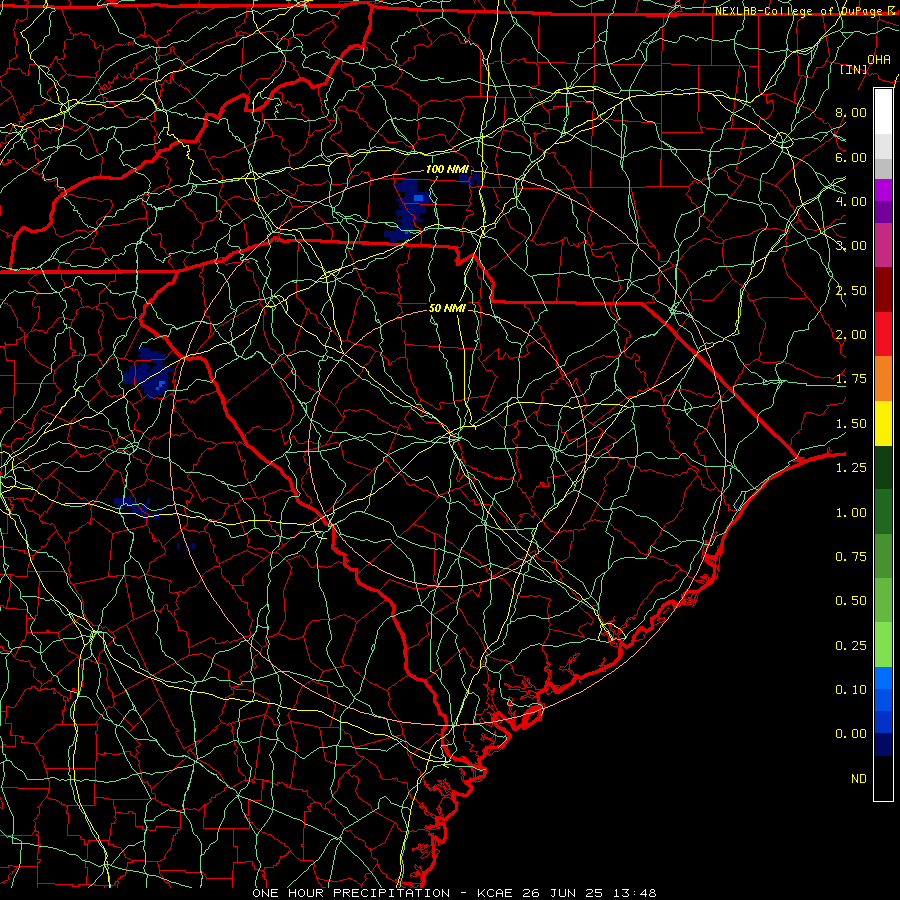Pick the white swatch at legend top

pyautogui.click(x=883, y=112)
